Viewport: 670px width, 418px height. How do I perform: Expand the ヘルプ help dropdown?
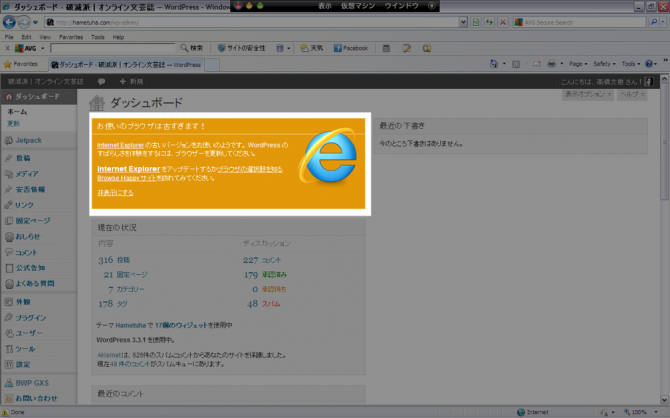[x=632, y=94]
